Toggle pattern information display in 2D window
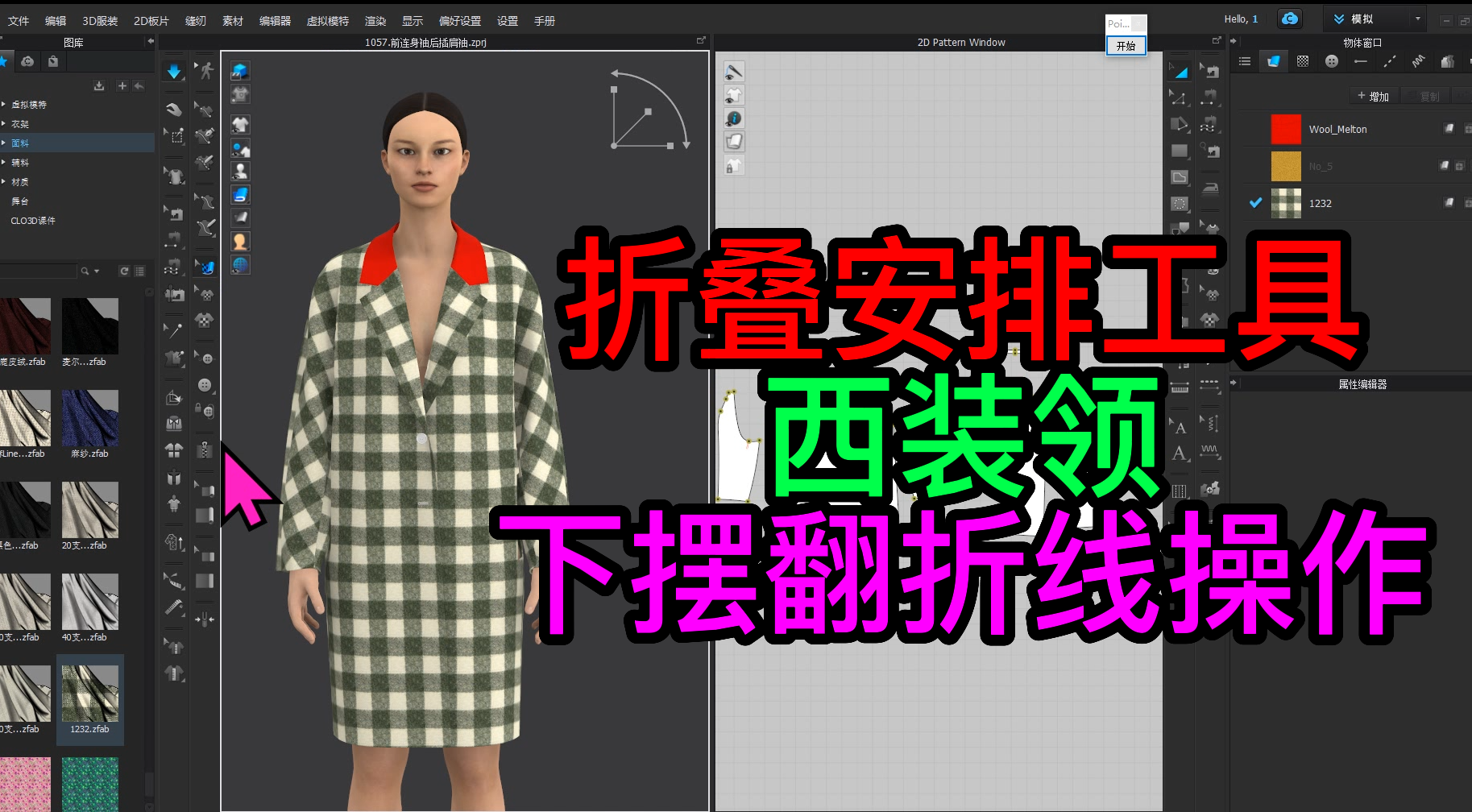Viewport: 1472px width, 812px height. pyautogui.click(x=734, y=118)
